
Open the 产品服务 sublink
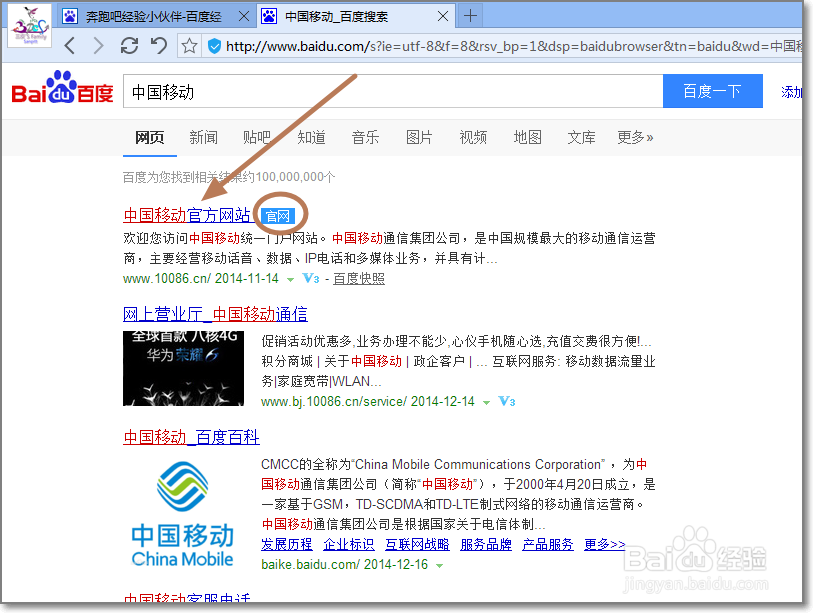click(548, 545)
